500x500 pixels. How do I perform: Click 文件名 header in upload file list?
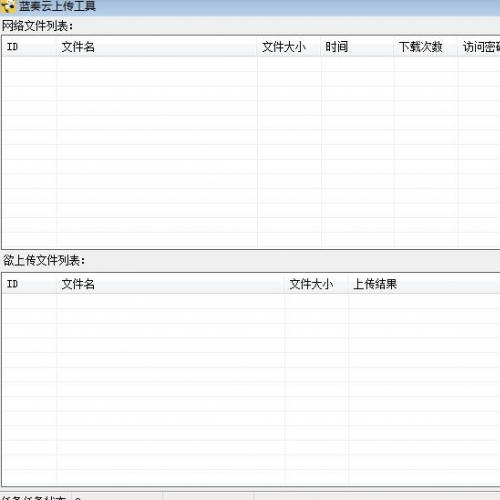tap(170, 284)
